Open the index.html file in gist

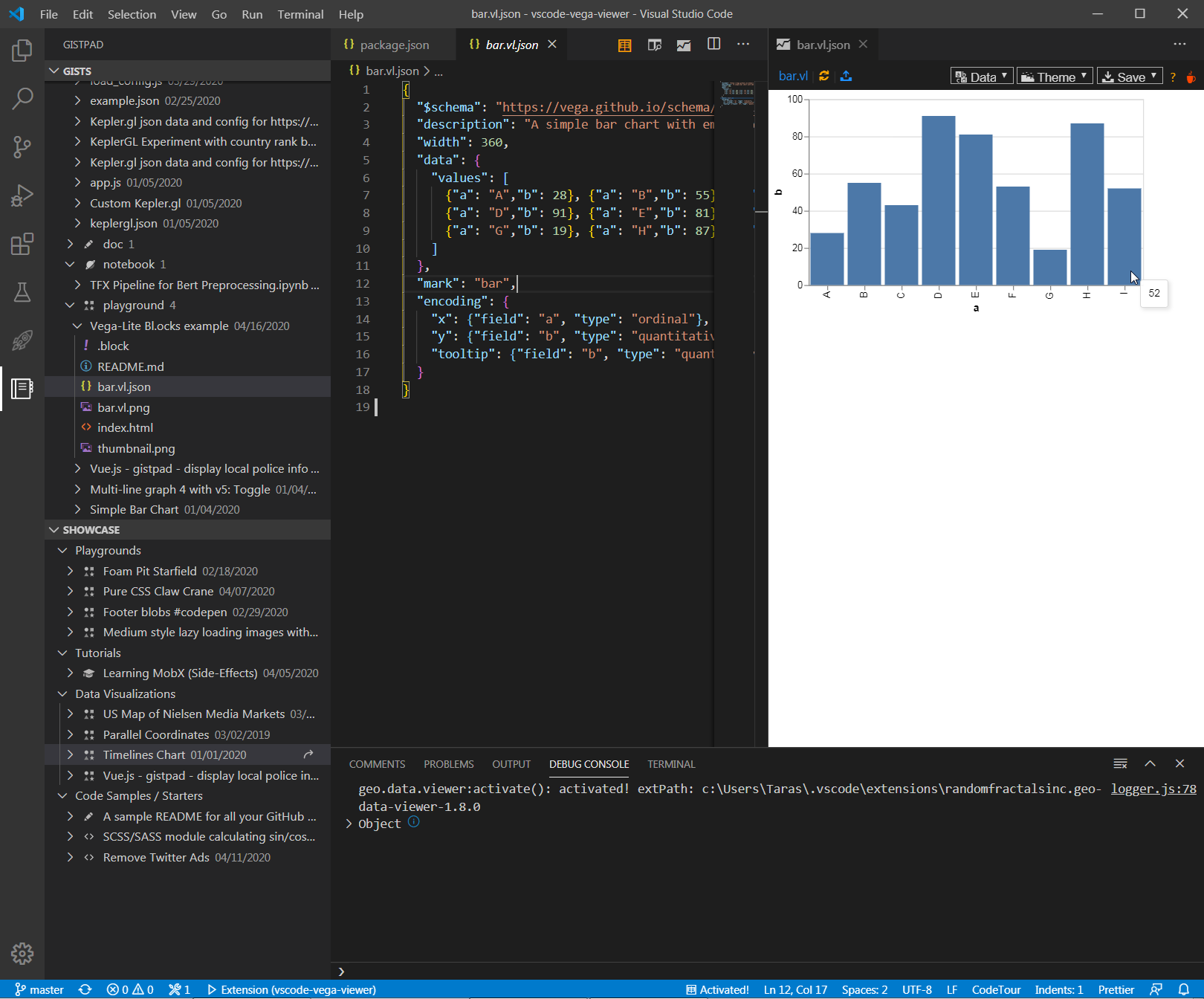[188, 428]
